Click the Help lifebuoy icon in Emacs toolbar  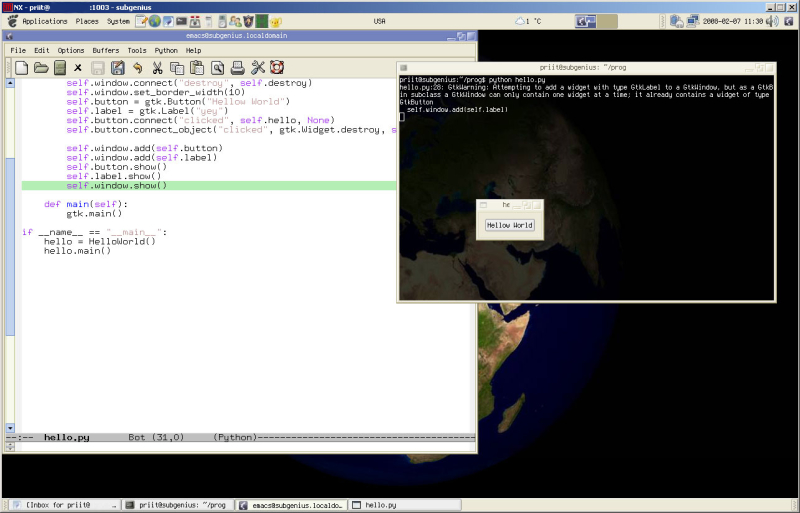tap(277, 67)
